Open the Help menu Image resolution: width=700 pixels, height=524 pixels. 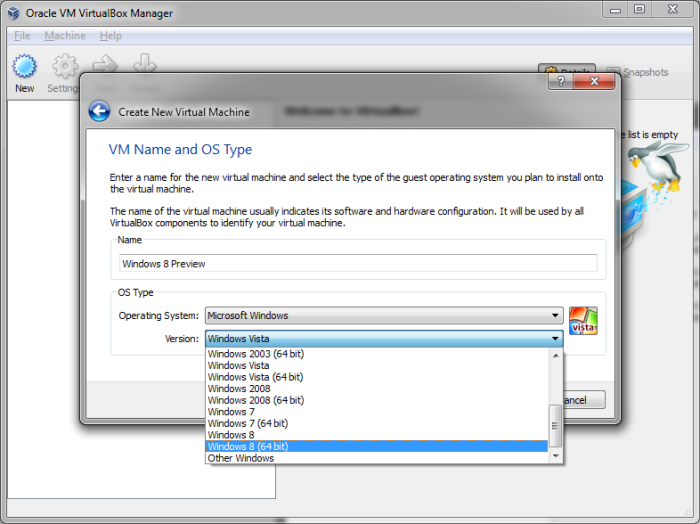coord(110,36)
